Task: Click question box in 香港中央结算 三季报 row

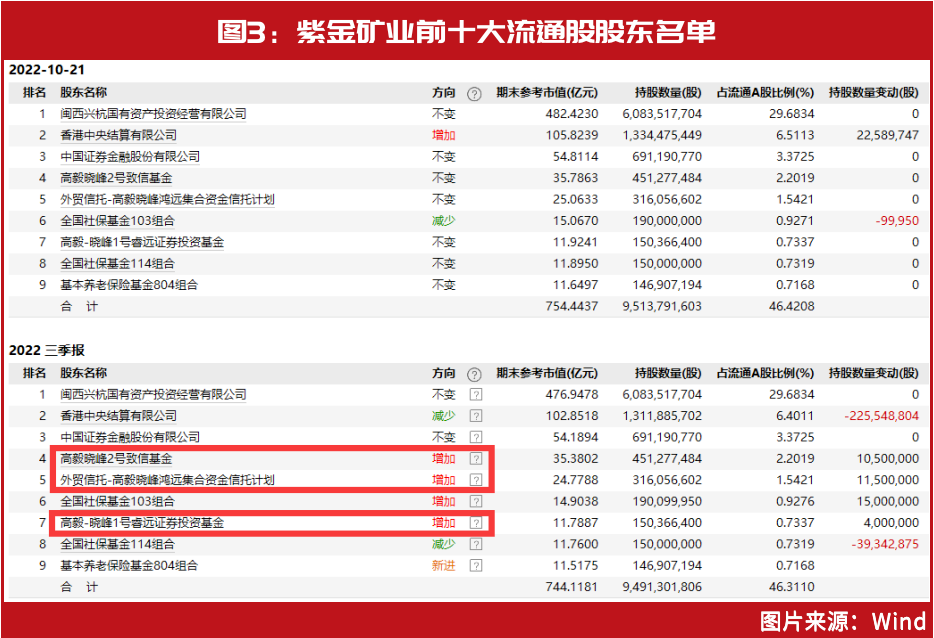Action: click(x=476, y=416)
